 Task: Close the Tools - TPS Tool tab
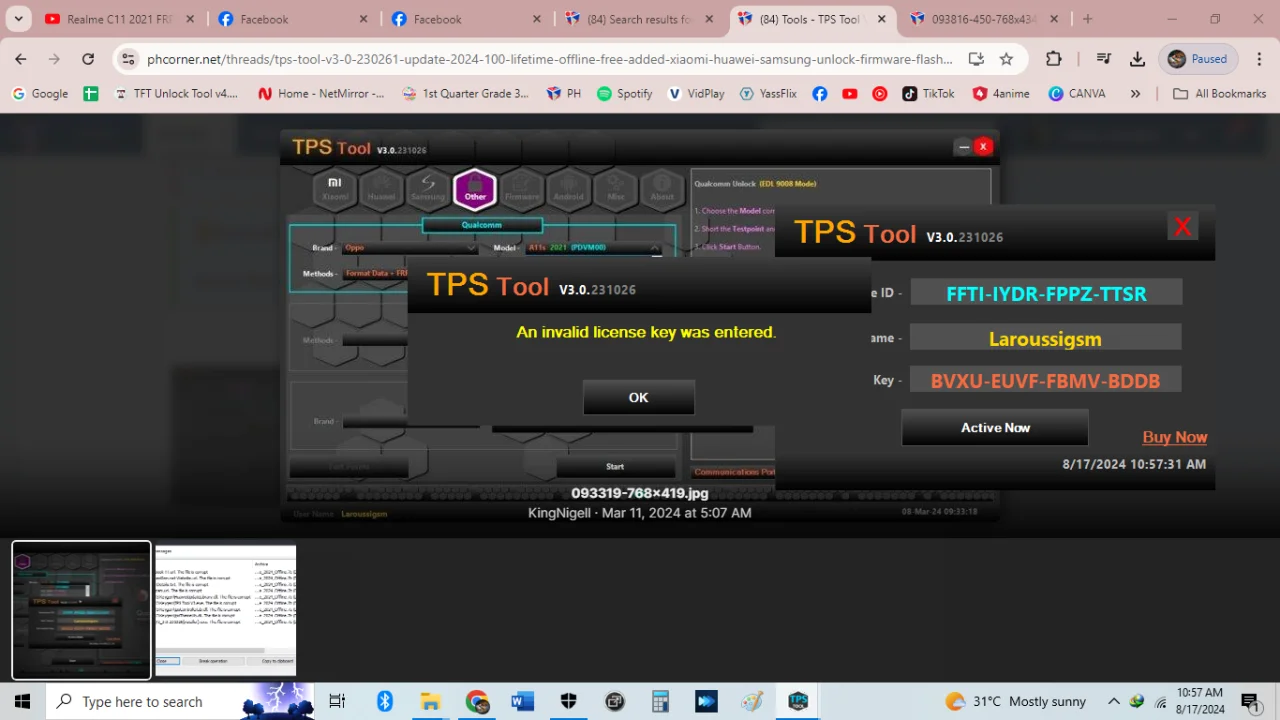pos(884,19)
